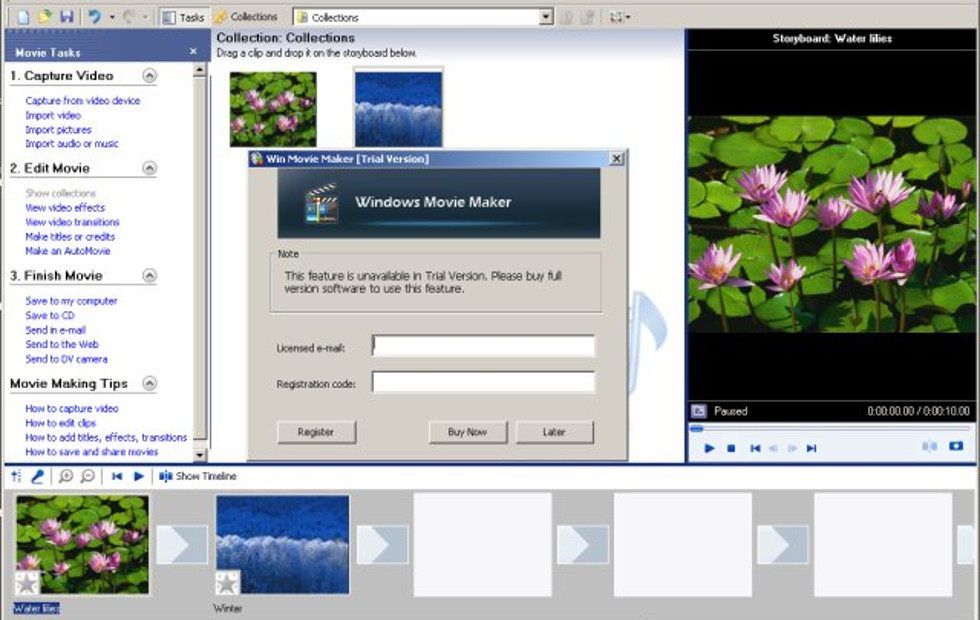
Task: Click the Set Audio Levels icon
Action: pyautogui.click(x=16, y=476)
